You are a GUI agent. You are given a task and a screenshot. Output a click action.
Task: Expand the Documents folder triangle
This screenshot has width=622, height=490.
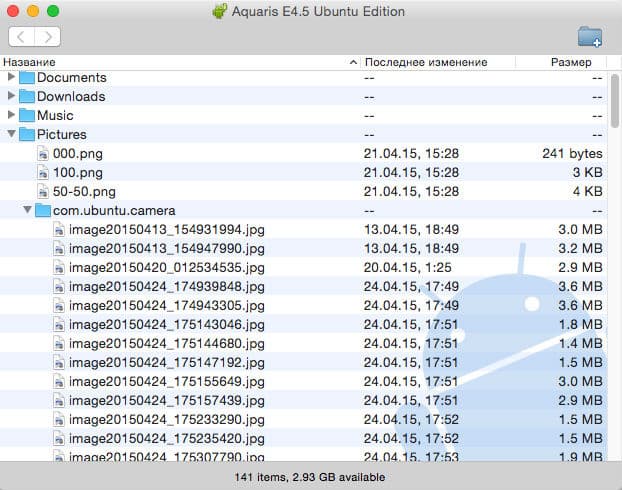pos(11,77)
